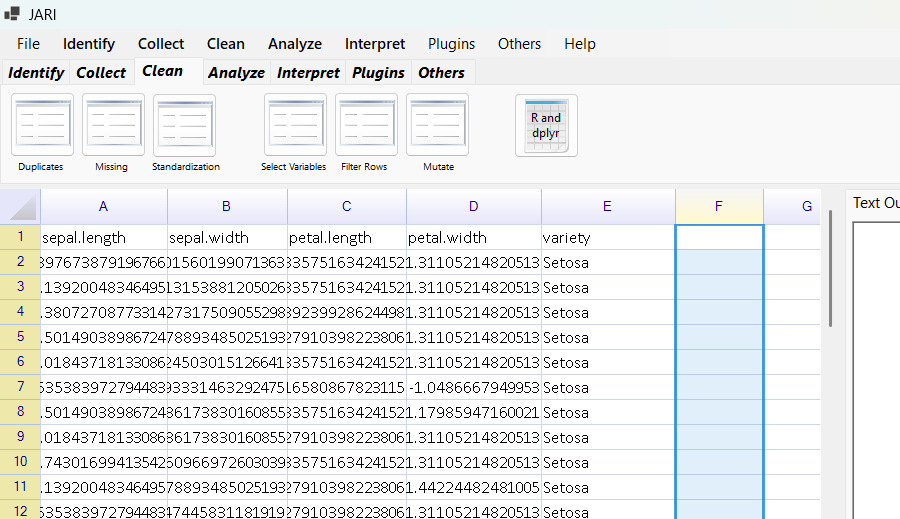Select column A header
Screen dimensions: 900x519
coord(103,207)
